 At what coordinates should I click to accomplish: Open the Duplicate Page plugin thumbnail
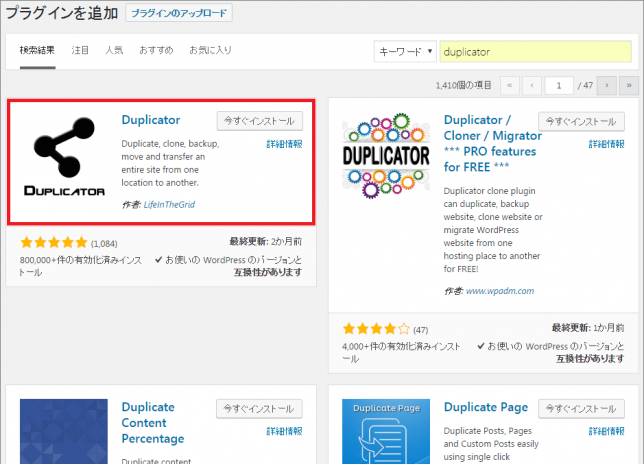[x=386, y=431]
